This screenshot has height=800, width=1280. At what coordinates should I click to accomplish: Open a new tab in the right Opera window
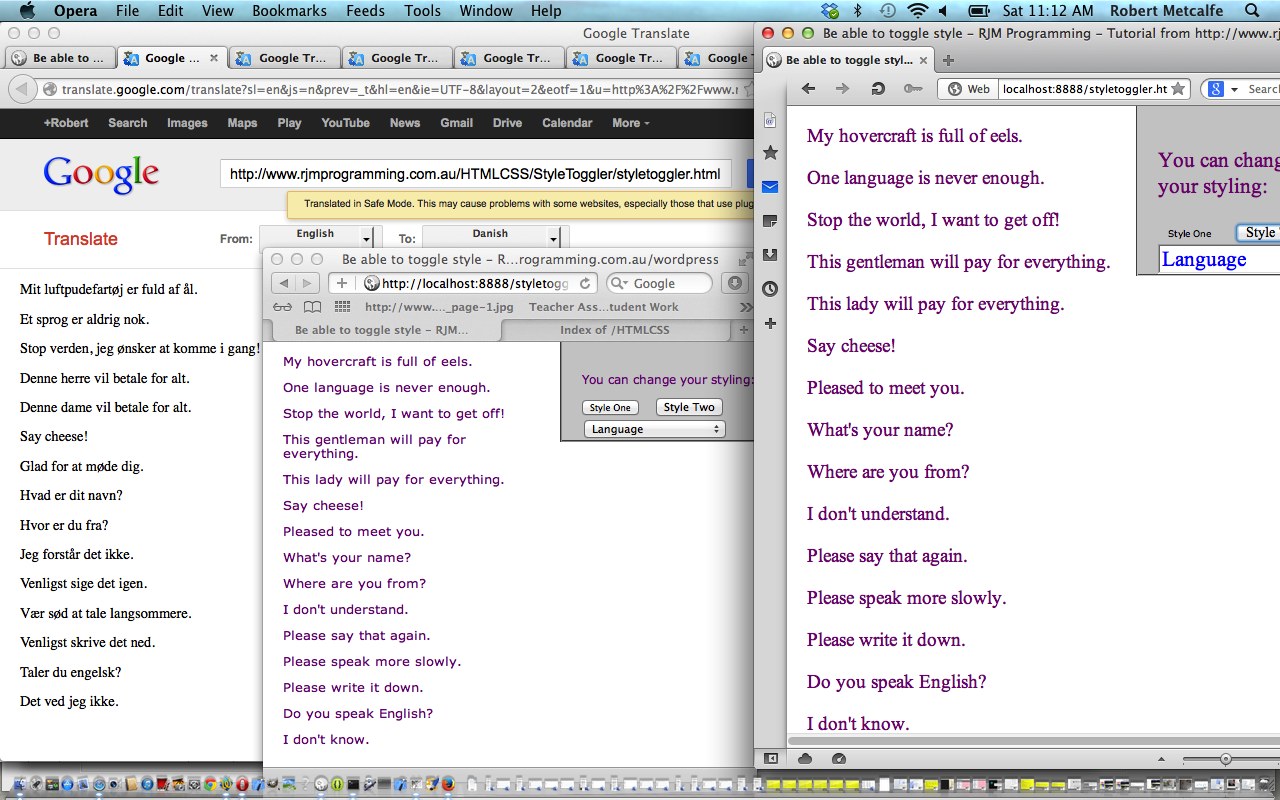click(x=949, y=60)
